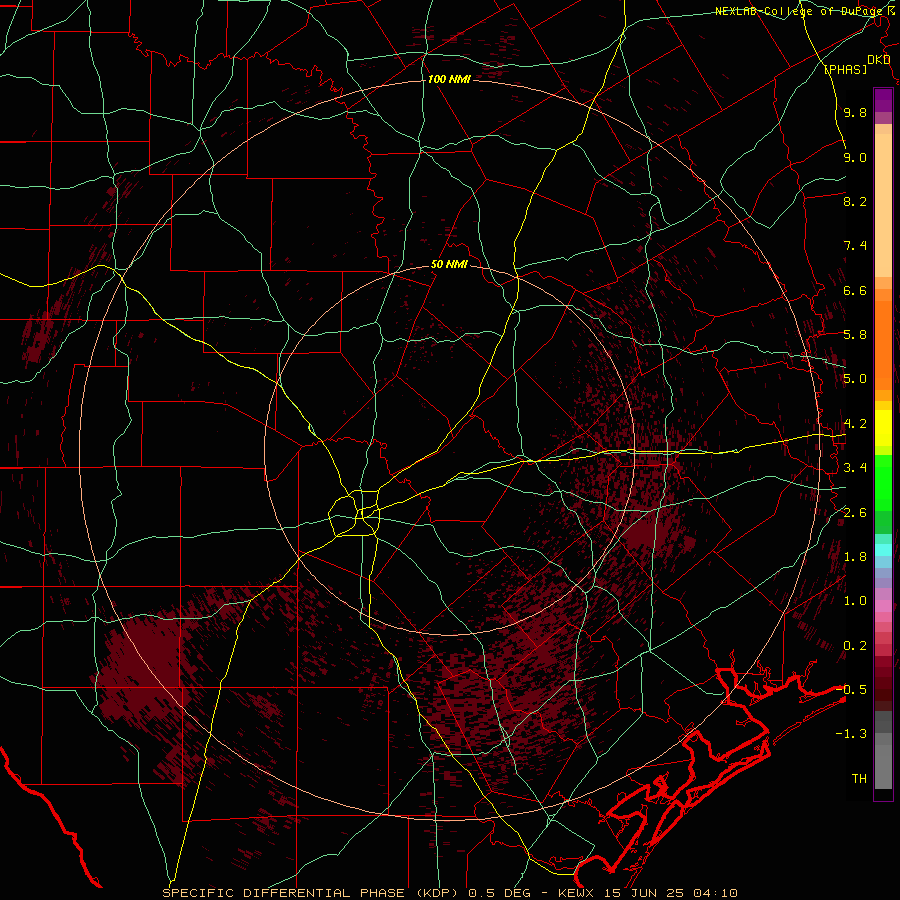
Task: Click the 50 NMI range ring label
Action: coord(449,265)
